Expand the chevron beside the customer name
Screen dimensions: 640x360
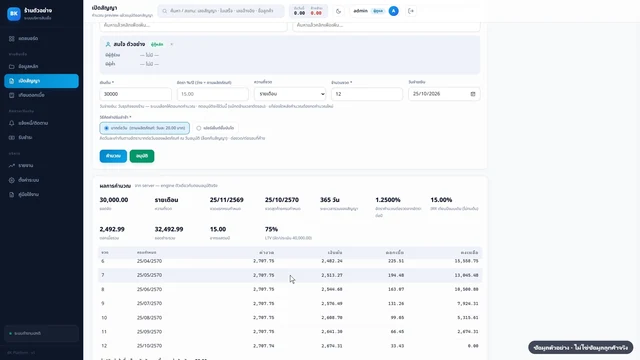click(x=171, y=44)
